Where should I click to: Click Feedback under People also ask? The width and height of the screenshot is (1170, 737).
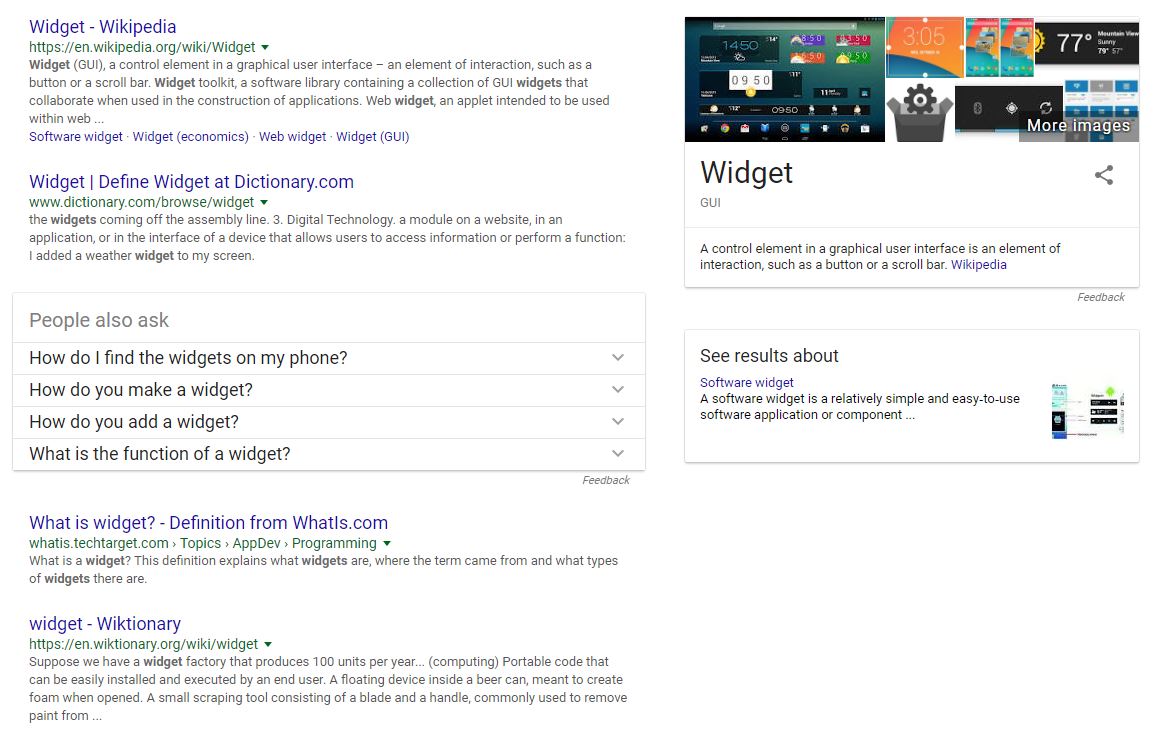[x=606, y=480]
